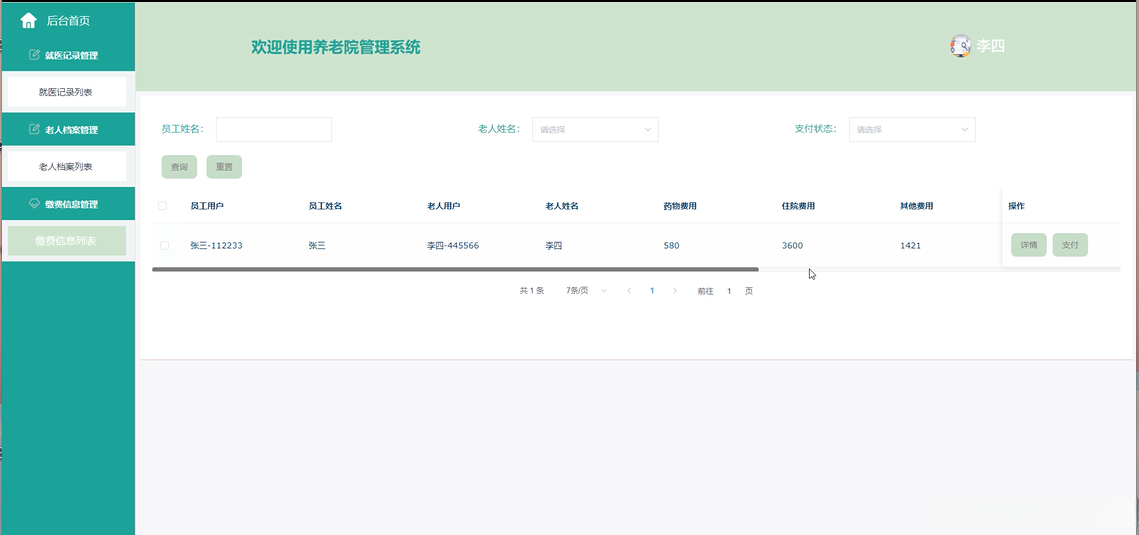Open 老人档案列表 menu item
Viewport: 1139px width, 535px height.
(x=67, y=166)
